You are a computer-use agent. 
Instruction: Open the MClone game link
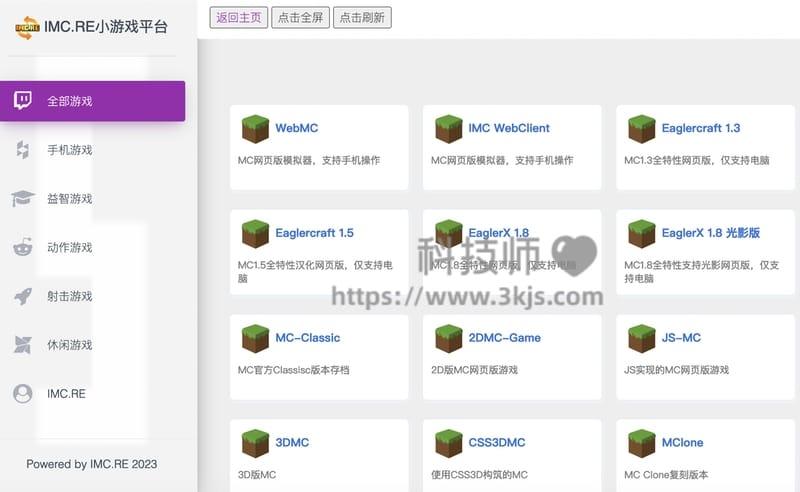682,442
